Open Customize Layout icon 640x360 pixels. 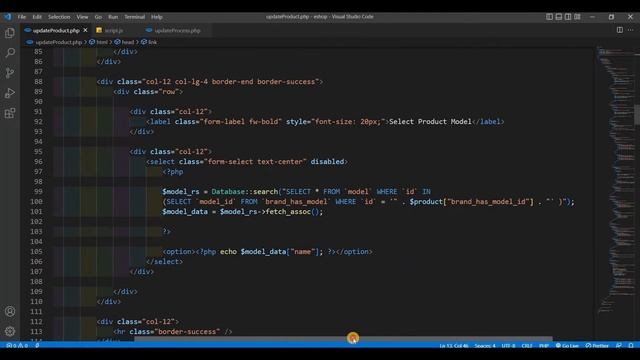577,17
